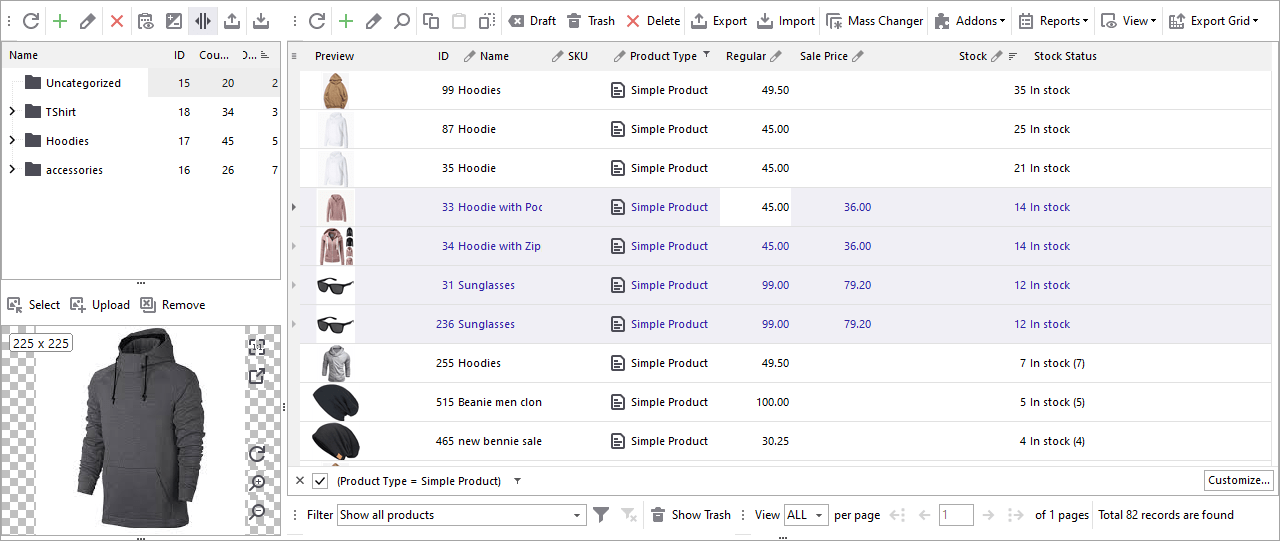This screenshot has height=541, width=1280.
Task: Expand the TShirt category
Action: tap(12, 112)
